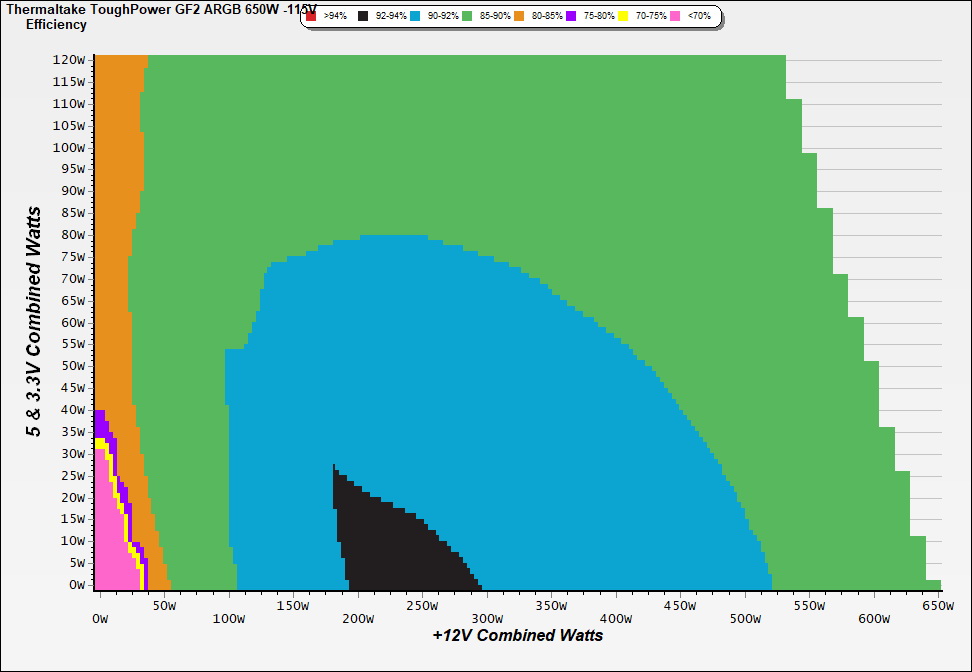The width and height of the screenshot is (972, 672).
Task: Click the +12V Combined Watts axis title
Action: (517, 635)
